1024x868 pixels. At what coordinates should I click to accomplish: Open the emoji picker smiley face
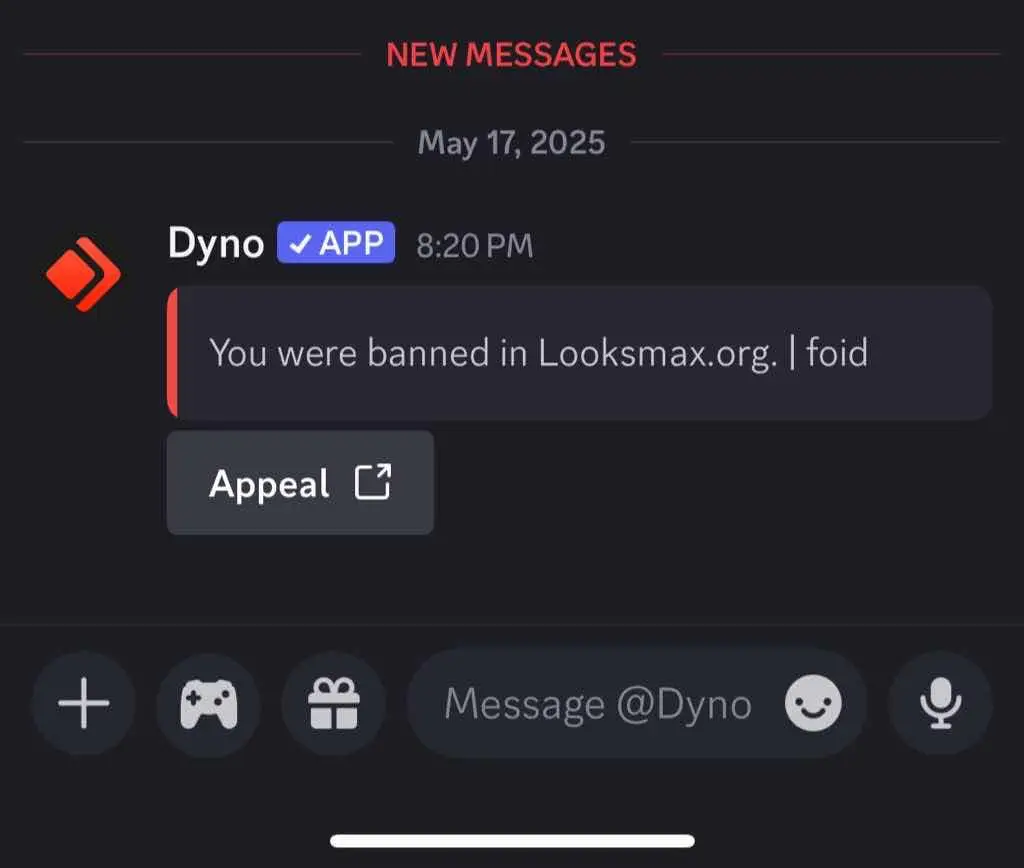click(x=813, y=703)
